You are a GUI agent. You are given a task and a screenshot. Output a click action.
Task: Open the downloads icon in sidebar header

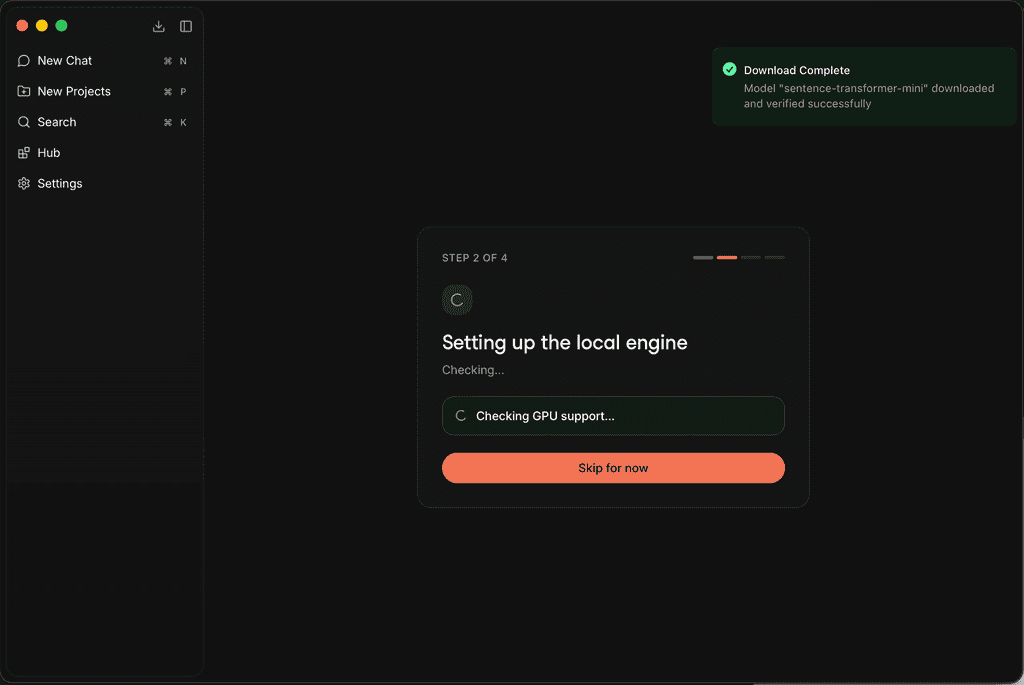tap(159, 26)
